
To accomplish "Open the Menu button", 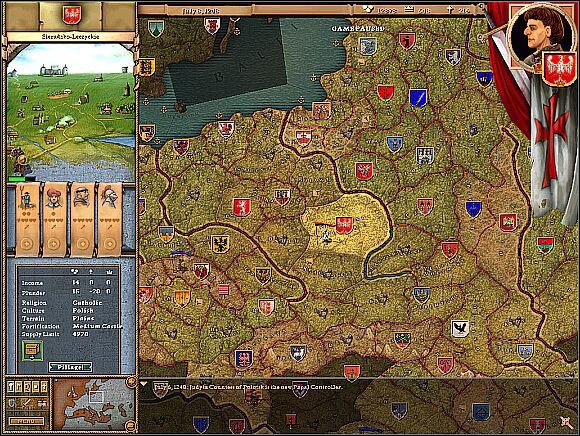I will 26,420.
